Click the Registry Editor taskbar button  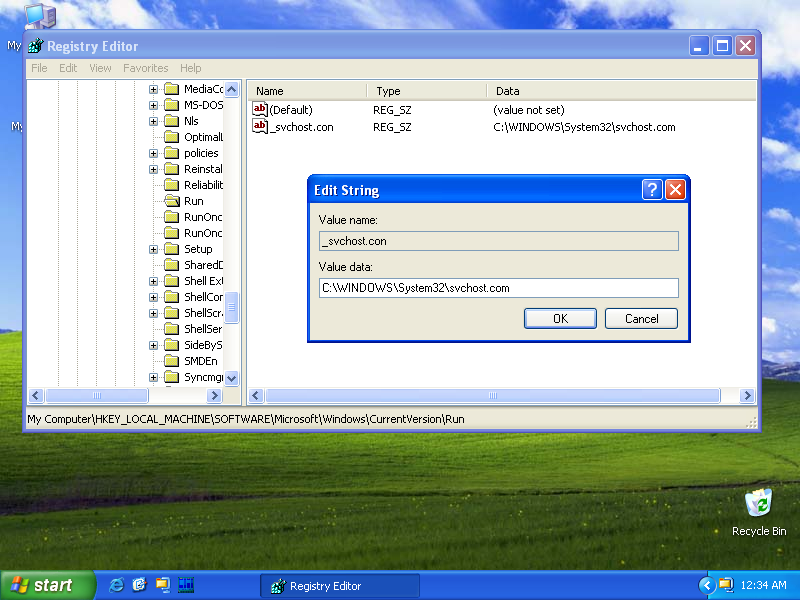coord(340,586)
